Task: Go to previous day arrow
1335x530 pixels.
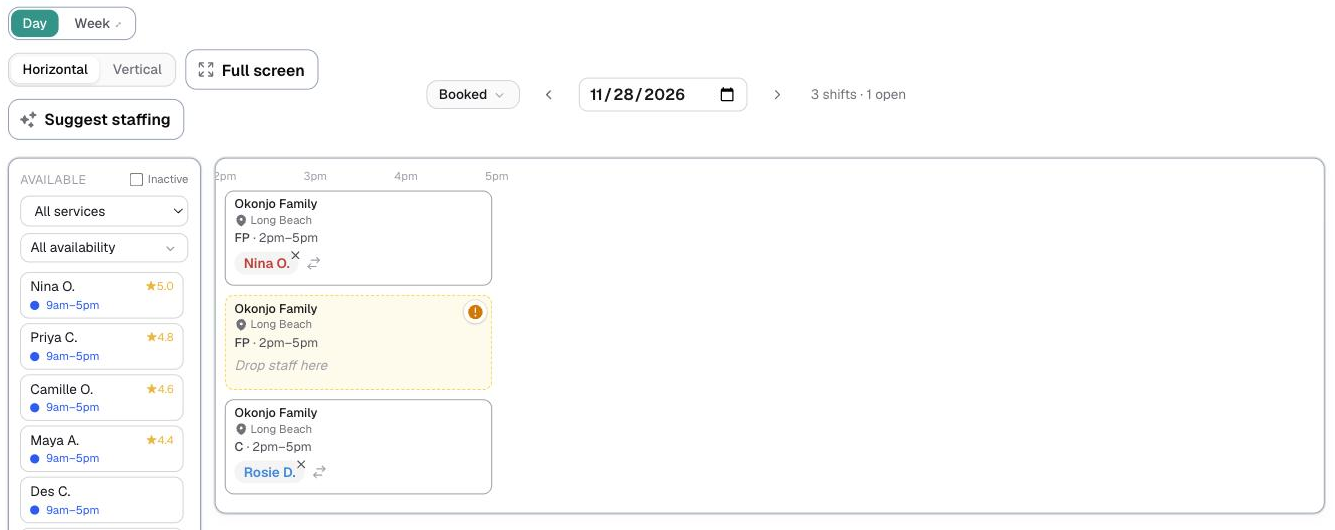Action: tap(549, 95)
